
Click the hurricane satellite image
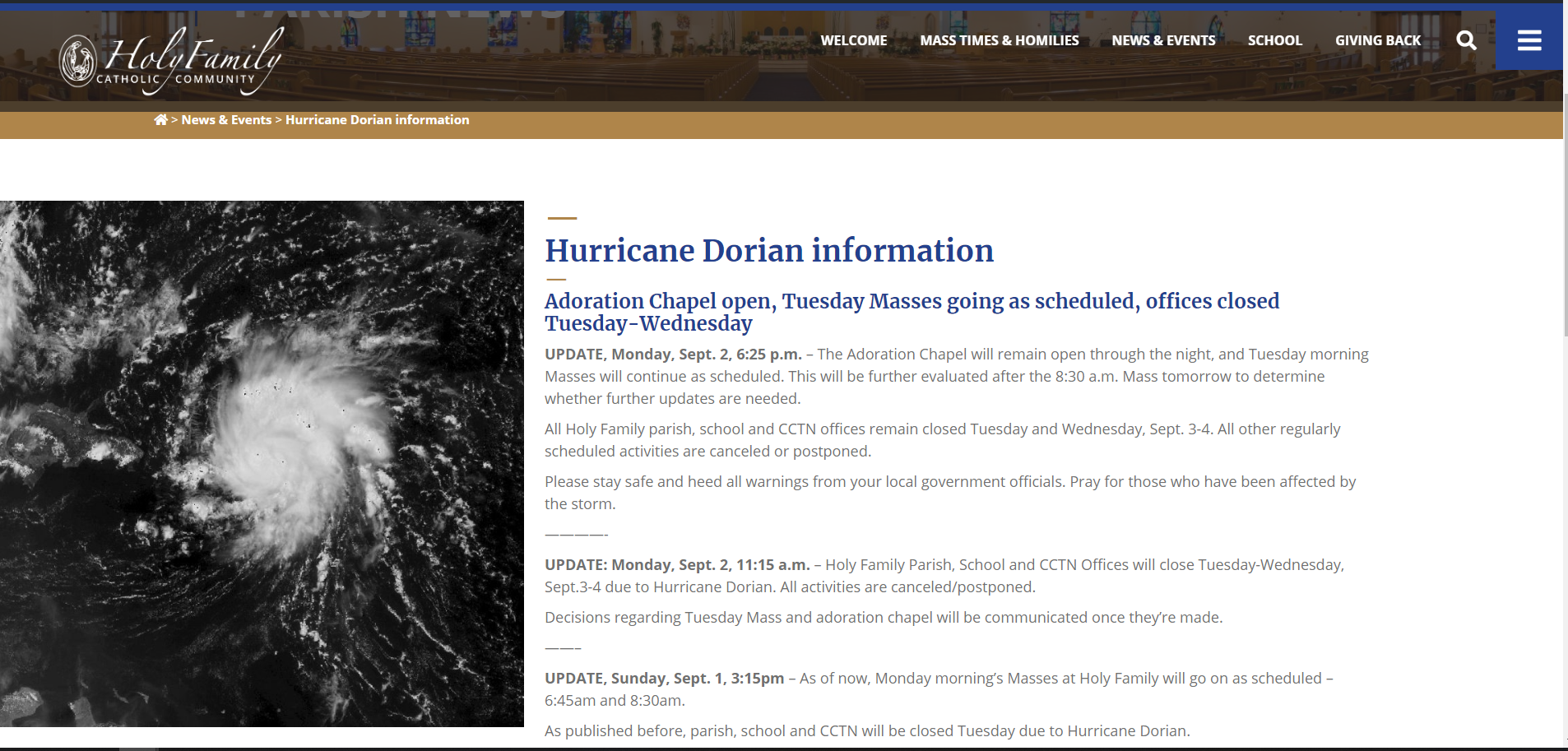click(x=262, y=463)
